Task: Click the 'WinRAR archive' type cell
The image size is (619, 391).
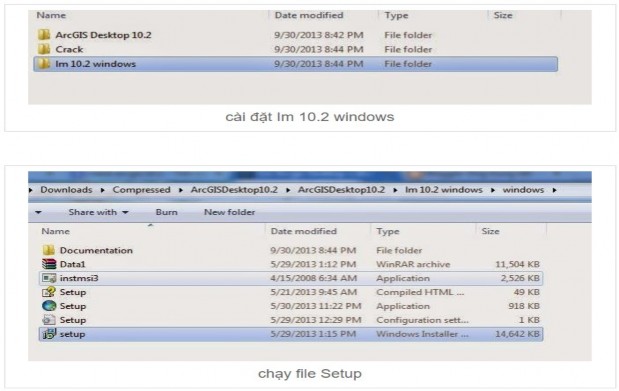Action: tap(413, 264)
